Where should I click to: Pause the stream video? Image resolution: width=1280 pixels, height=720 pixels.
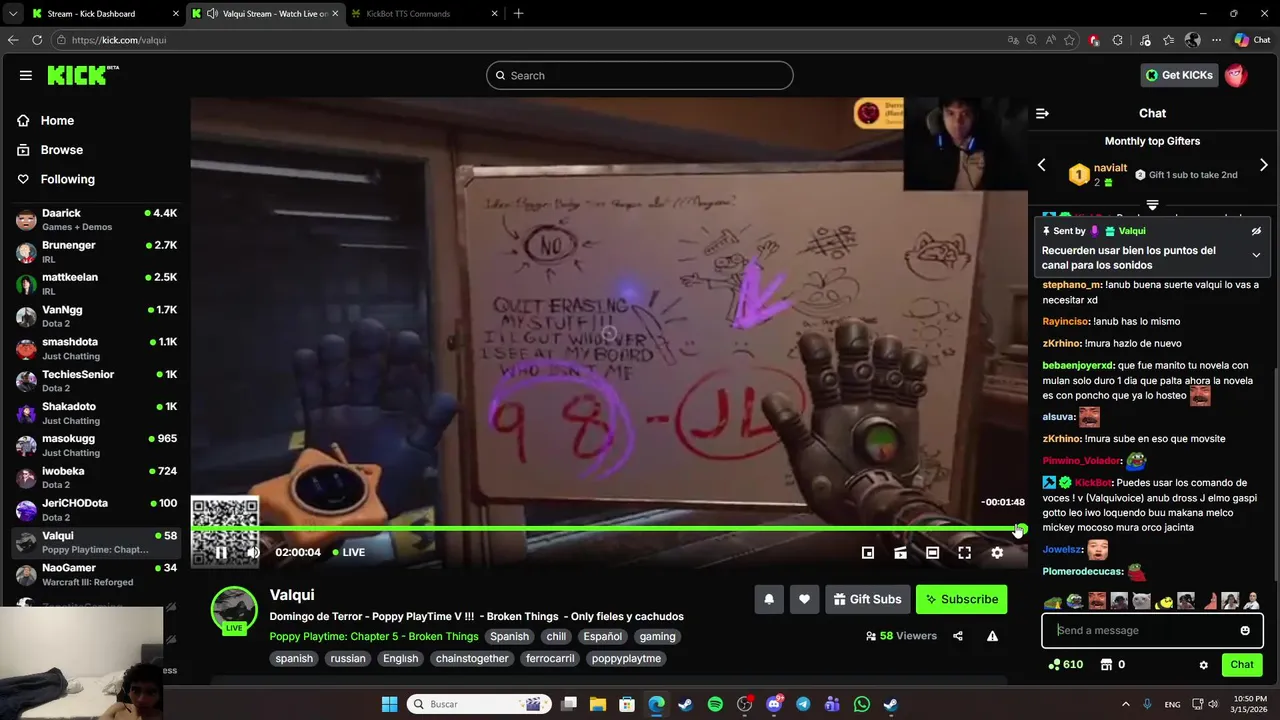[221, 552]
